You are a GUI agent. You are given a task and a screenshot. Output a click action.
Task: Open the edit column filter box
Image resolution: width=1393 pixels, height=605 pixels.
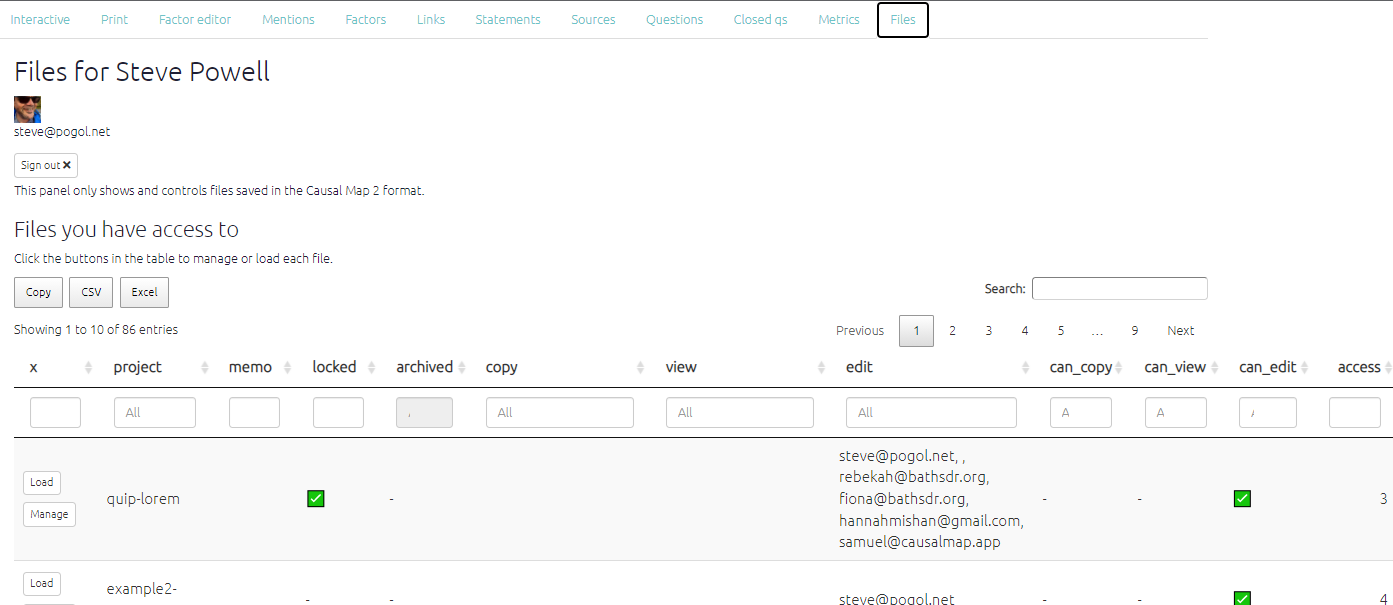click(x=931, y=412)
